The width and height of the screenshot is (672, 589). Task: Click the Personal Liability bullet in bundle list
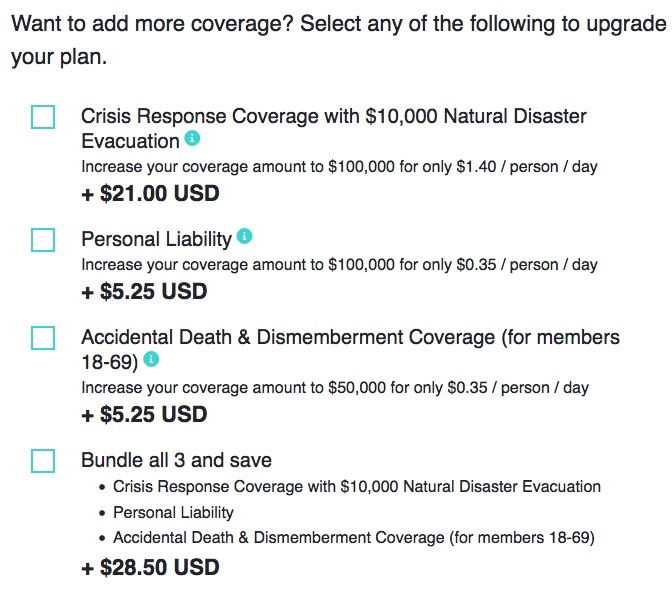(173, 513)
